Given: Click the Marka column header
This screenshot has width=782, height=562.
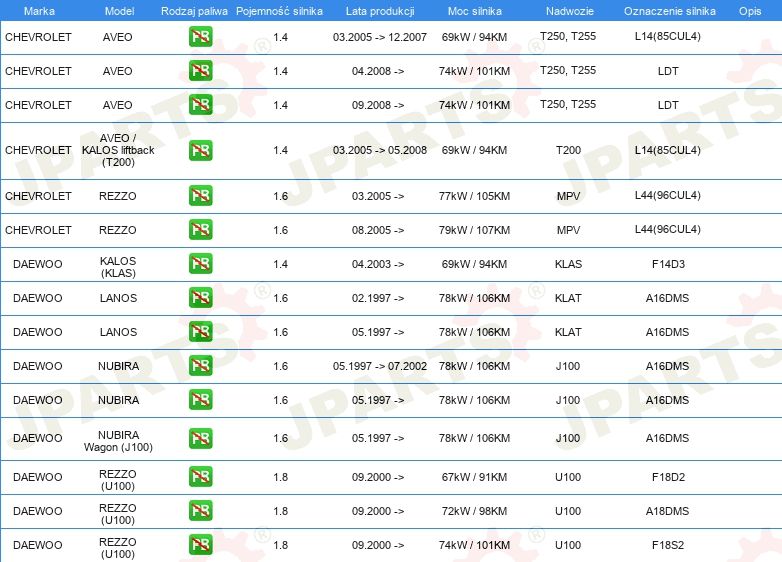Looking at the screenshot, I should pyautogui.click(x=39, y=11).
